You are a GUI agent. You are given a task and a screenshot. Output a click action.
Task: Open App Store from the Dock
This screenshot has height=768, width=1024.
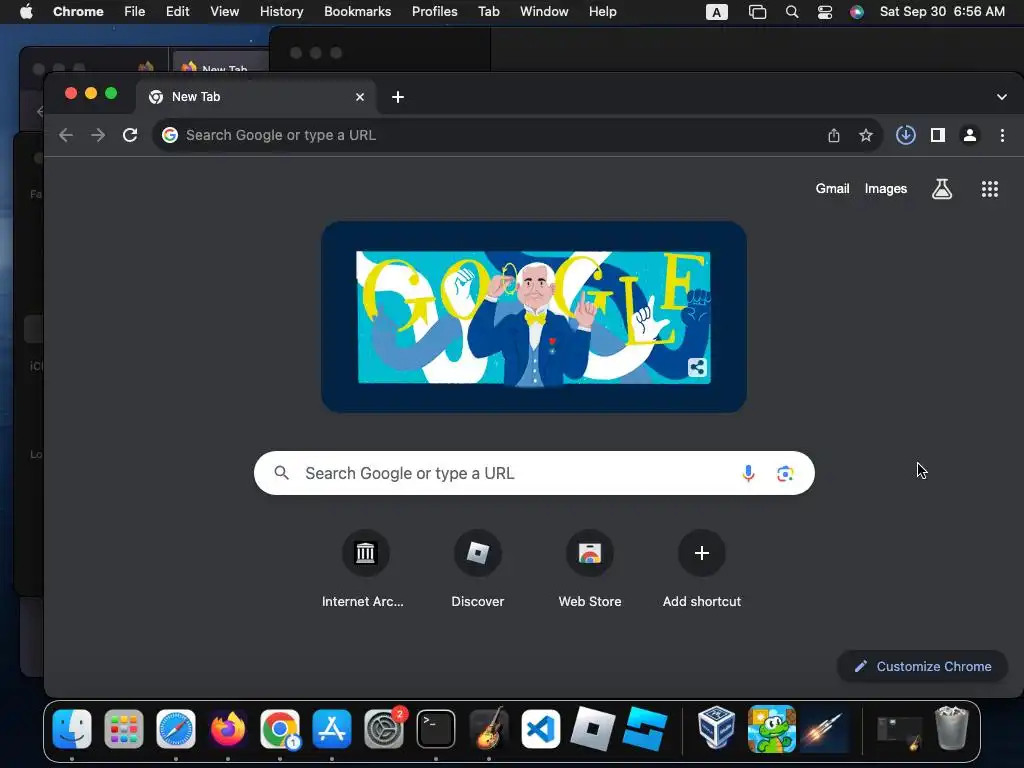tap(332, 728)
